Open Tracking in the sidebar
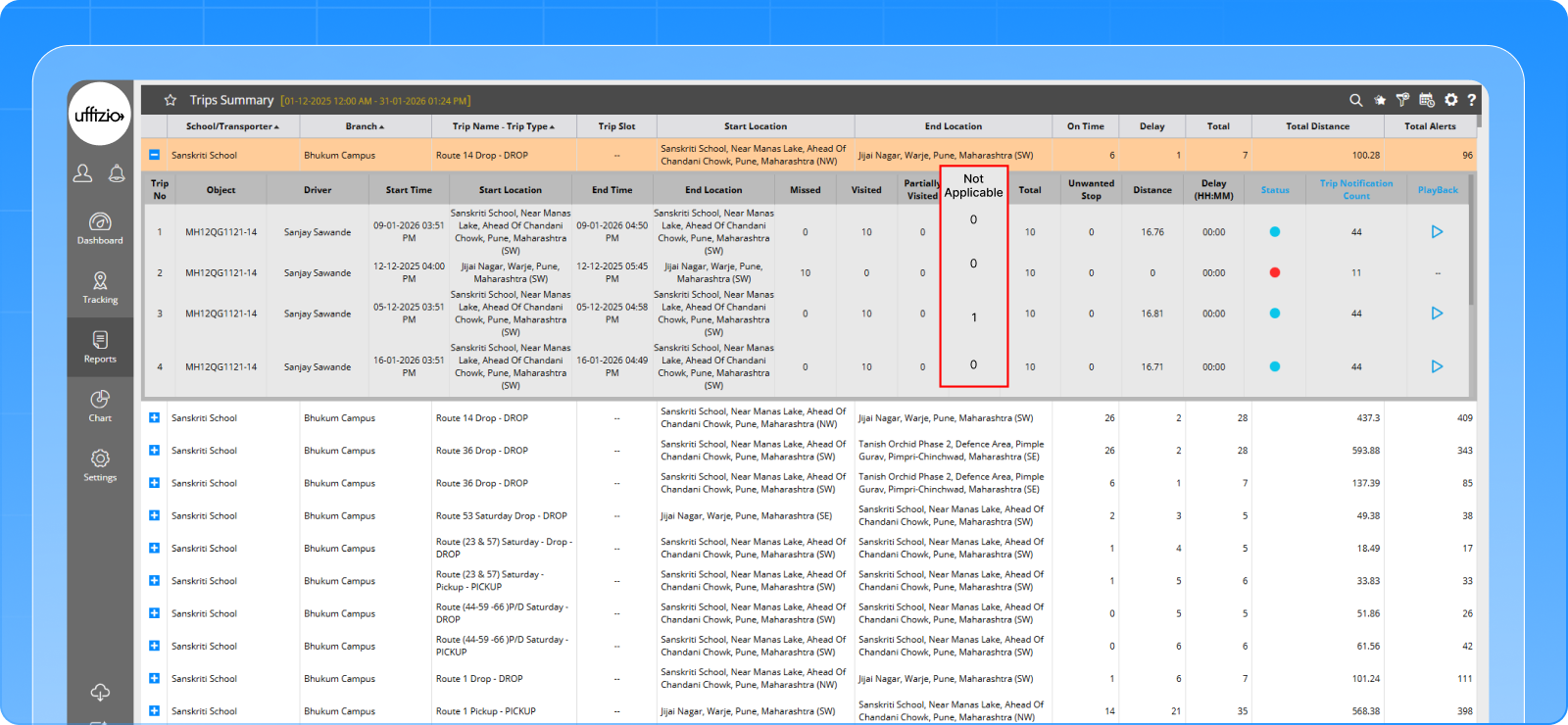 tap(100, 287)
